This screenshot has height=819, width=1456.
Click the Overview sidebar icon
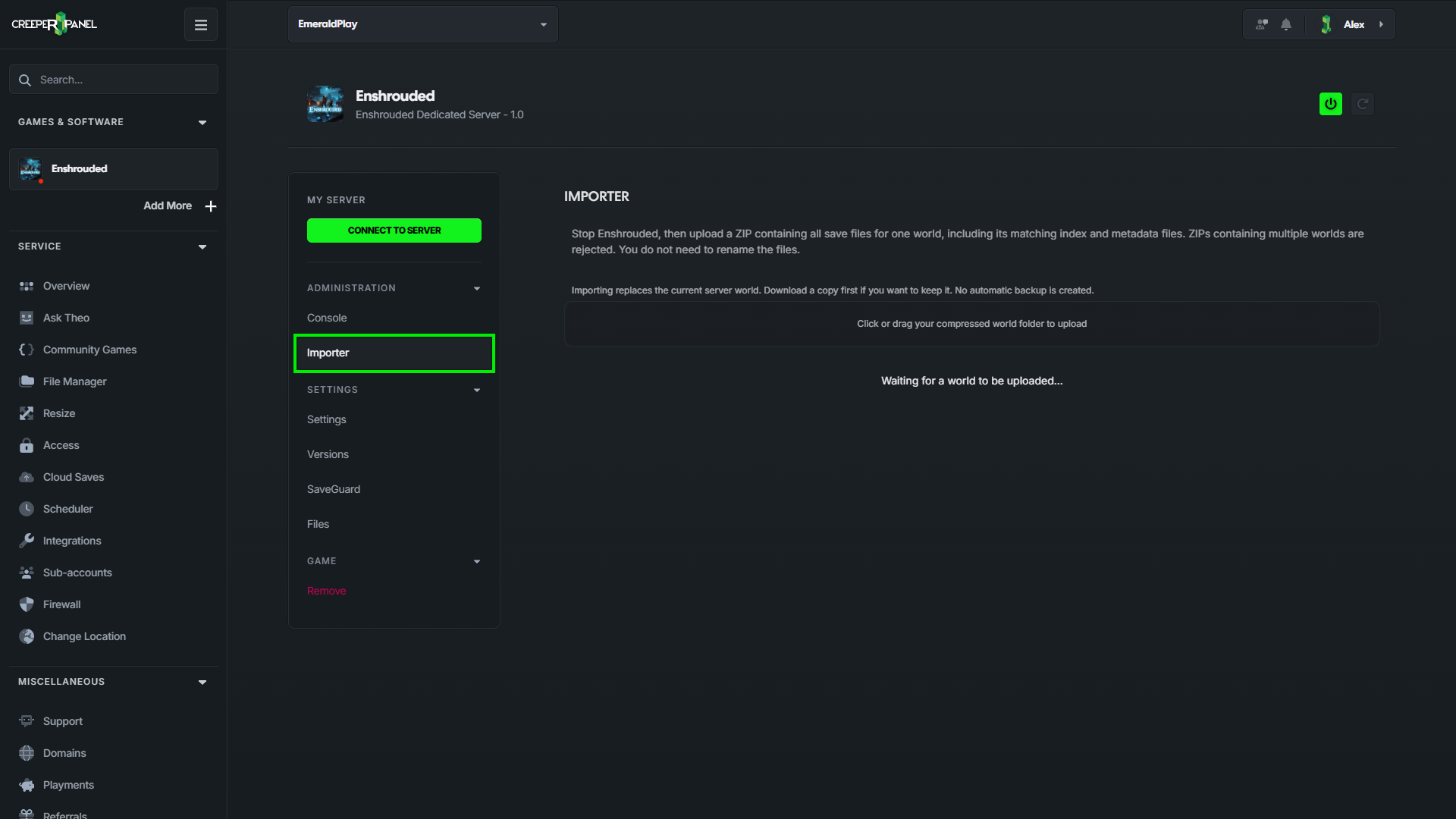pyautogui.click(x=27, y=286)
